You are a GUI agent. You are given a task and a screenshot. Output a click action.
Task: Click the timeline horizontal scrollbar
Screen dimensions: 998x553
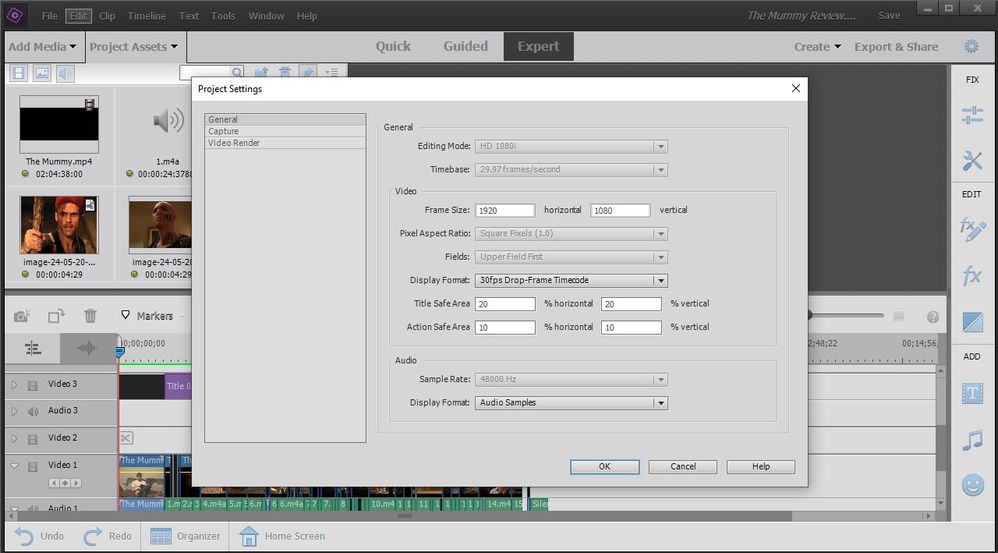(405, 516)
